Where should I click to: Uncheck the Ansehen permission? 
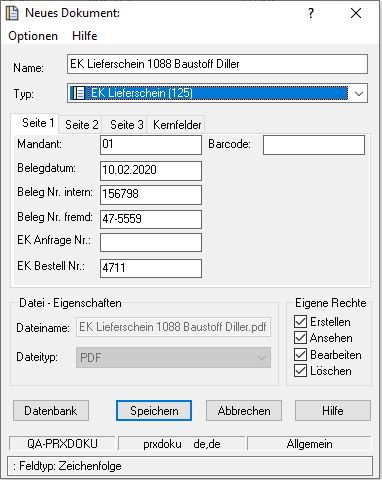300,338
